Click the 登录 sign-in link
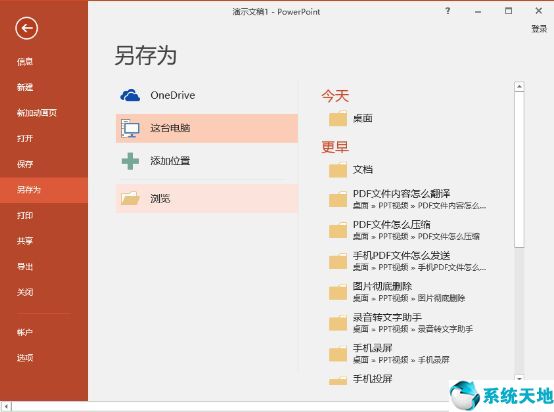This screenshot has width=554, height=412. pyautogui.click(x=539, y=29)
